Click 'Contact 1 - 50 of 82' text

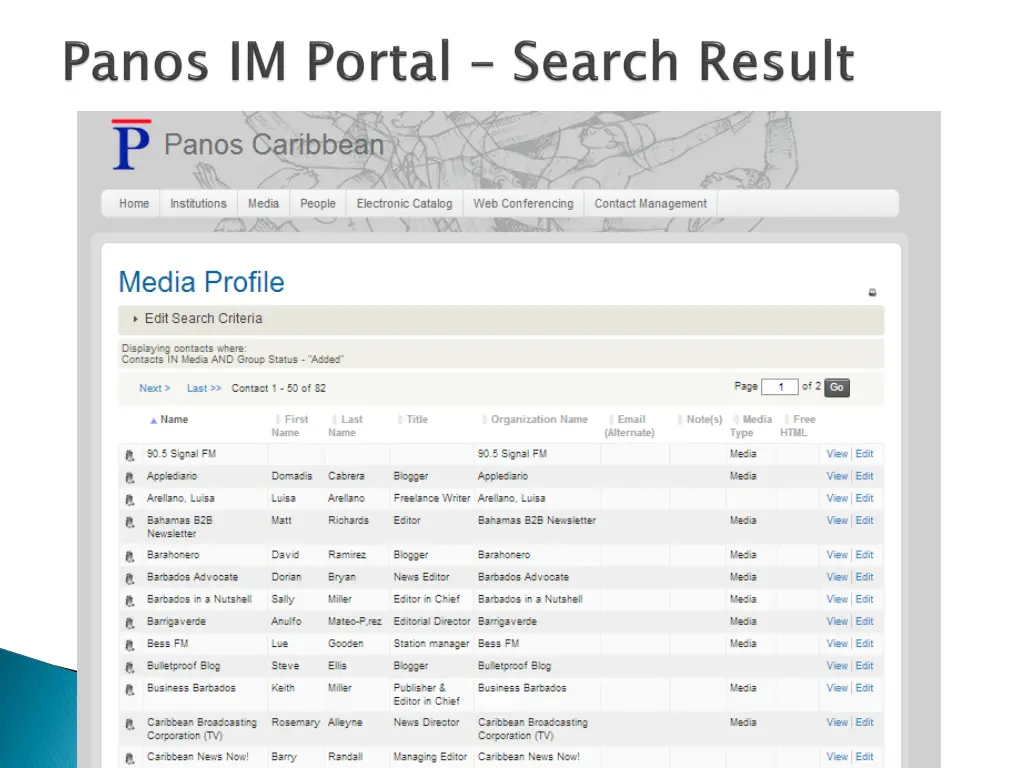pos(278,389)
